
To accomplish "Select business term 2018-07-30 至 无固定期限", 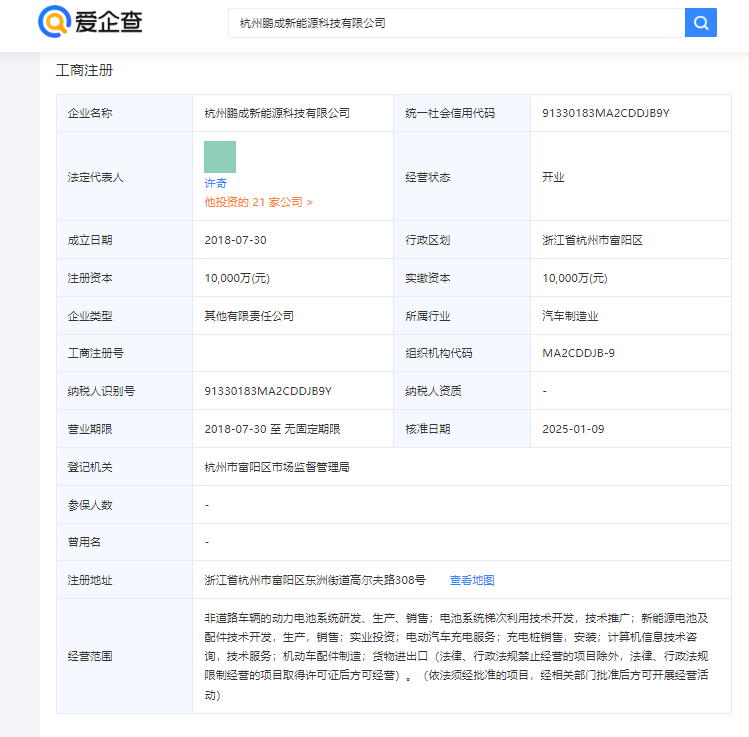I will point(272,429).
